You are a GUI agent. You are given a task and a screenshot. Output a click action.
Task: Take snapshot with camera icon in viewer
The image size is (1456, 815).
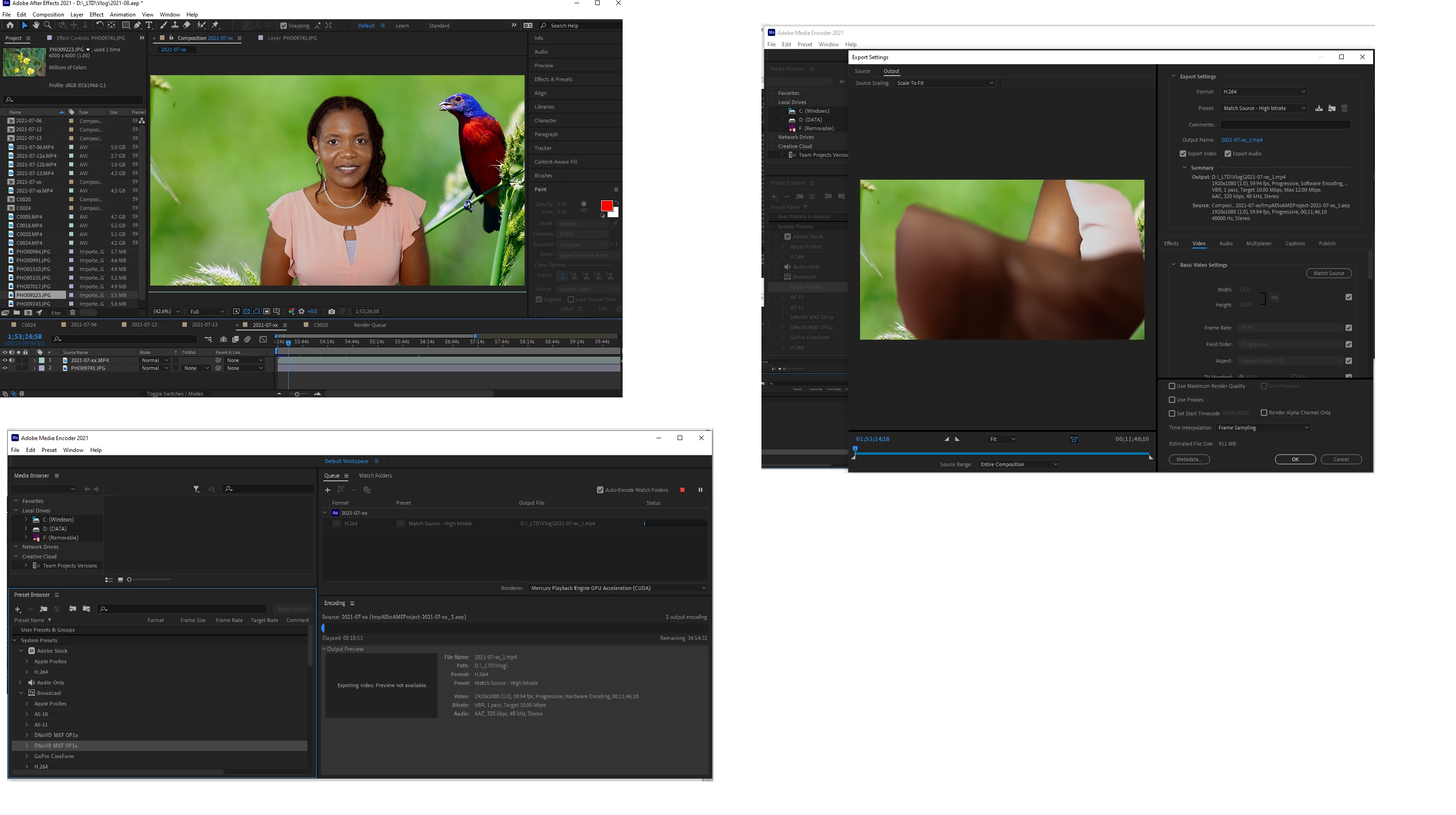[331, 311]
